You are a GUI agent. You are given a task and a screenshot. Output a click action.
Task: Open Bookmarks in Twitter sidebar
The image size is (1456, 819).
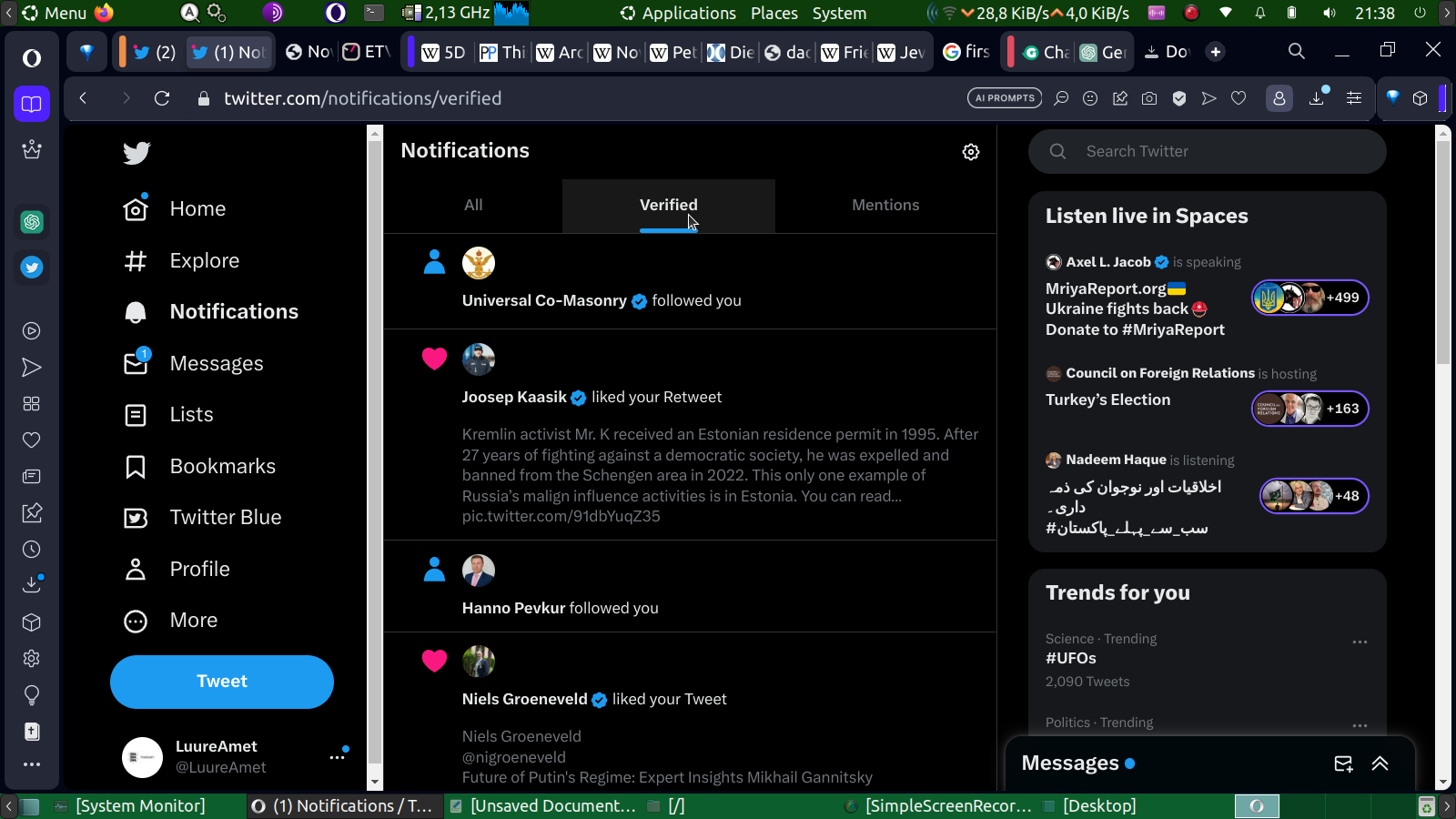click(222, 466)
